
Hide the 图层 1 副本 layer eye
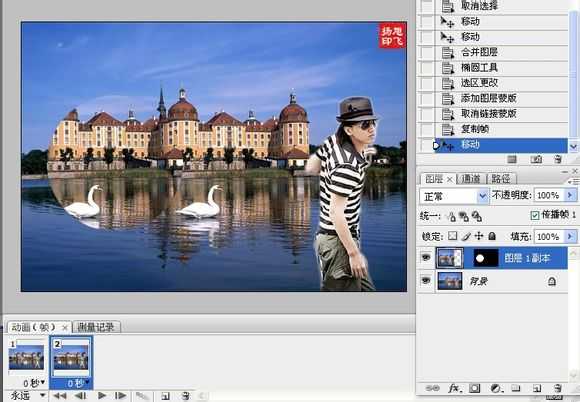pos(426,258)
